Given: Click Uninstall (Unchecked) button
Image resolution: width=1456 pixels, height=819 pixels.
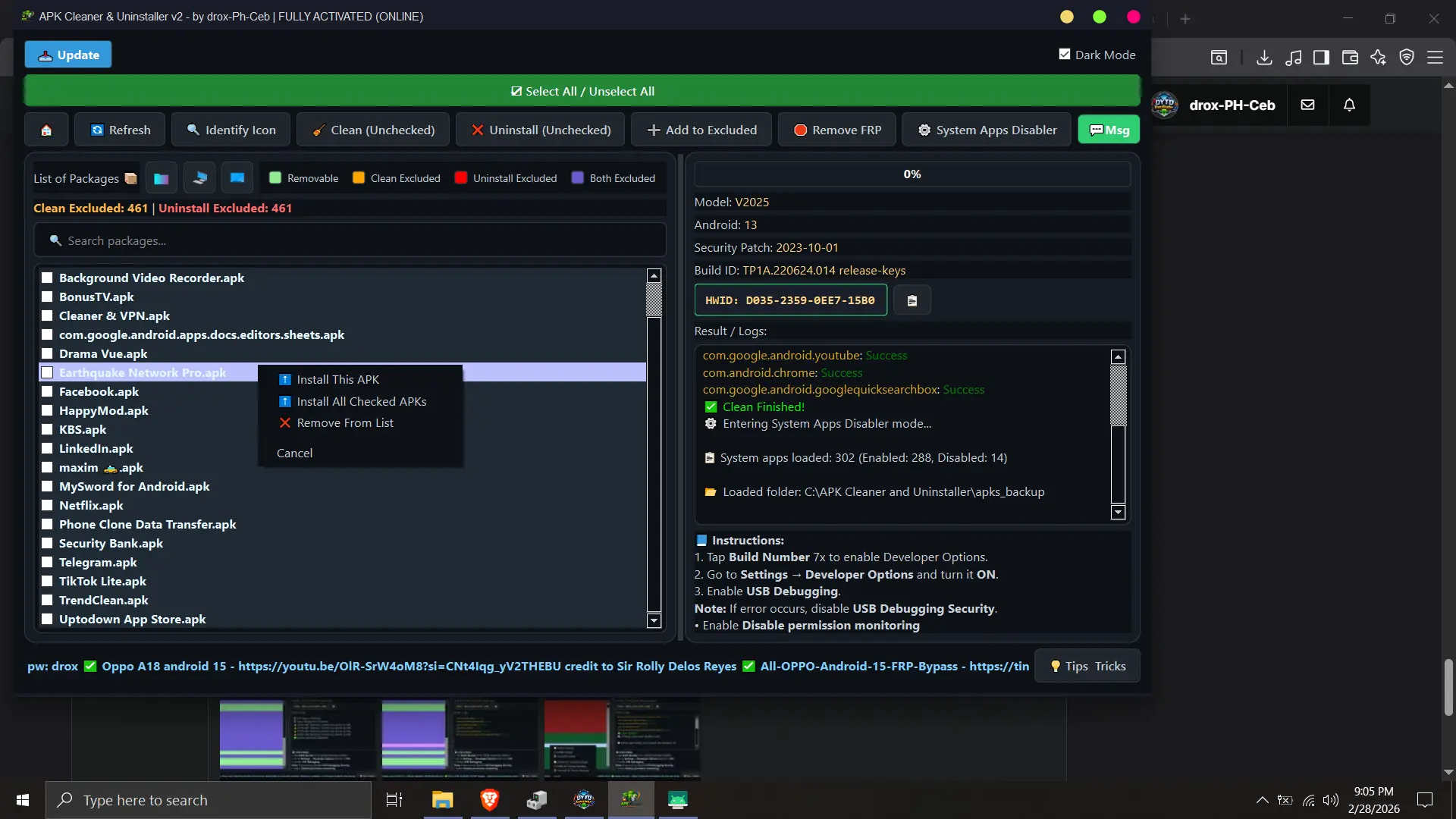Looking at the screenshot, I should tap(540, 130).
